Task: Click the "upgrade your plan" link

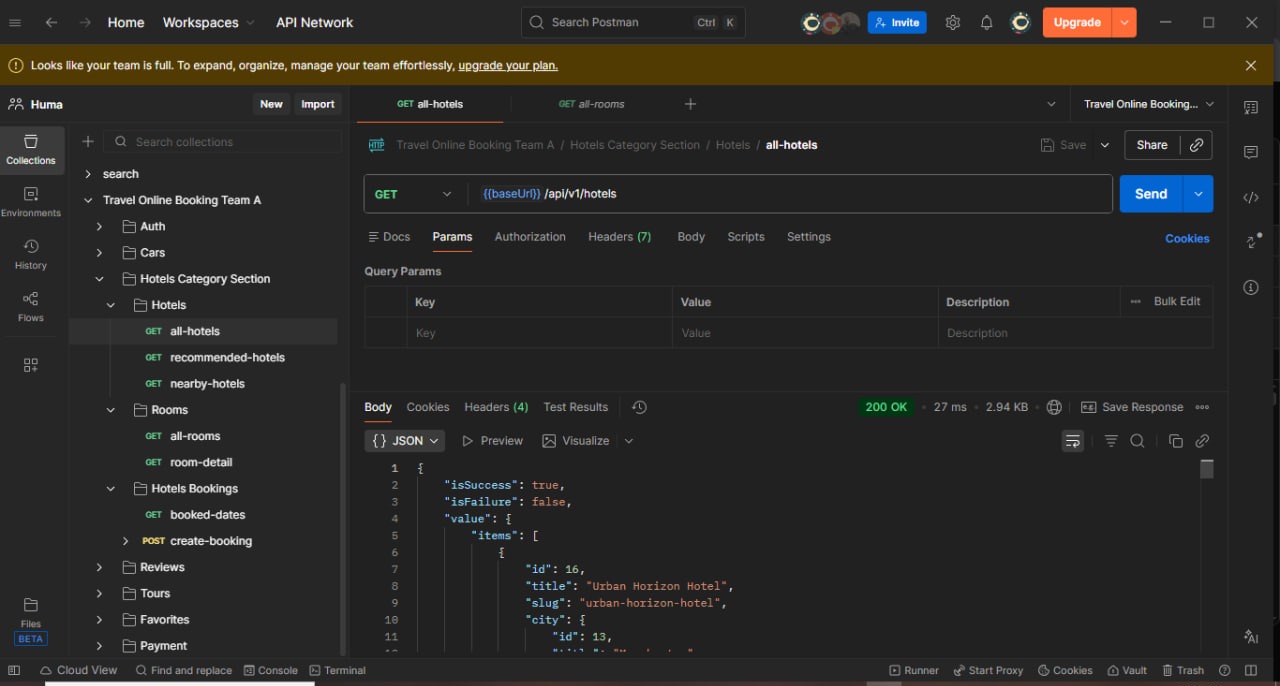Action: 507,65
